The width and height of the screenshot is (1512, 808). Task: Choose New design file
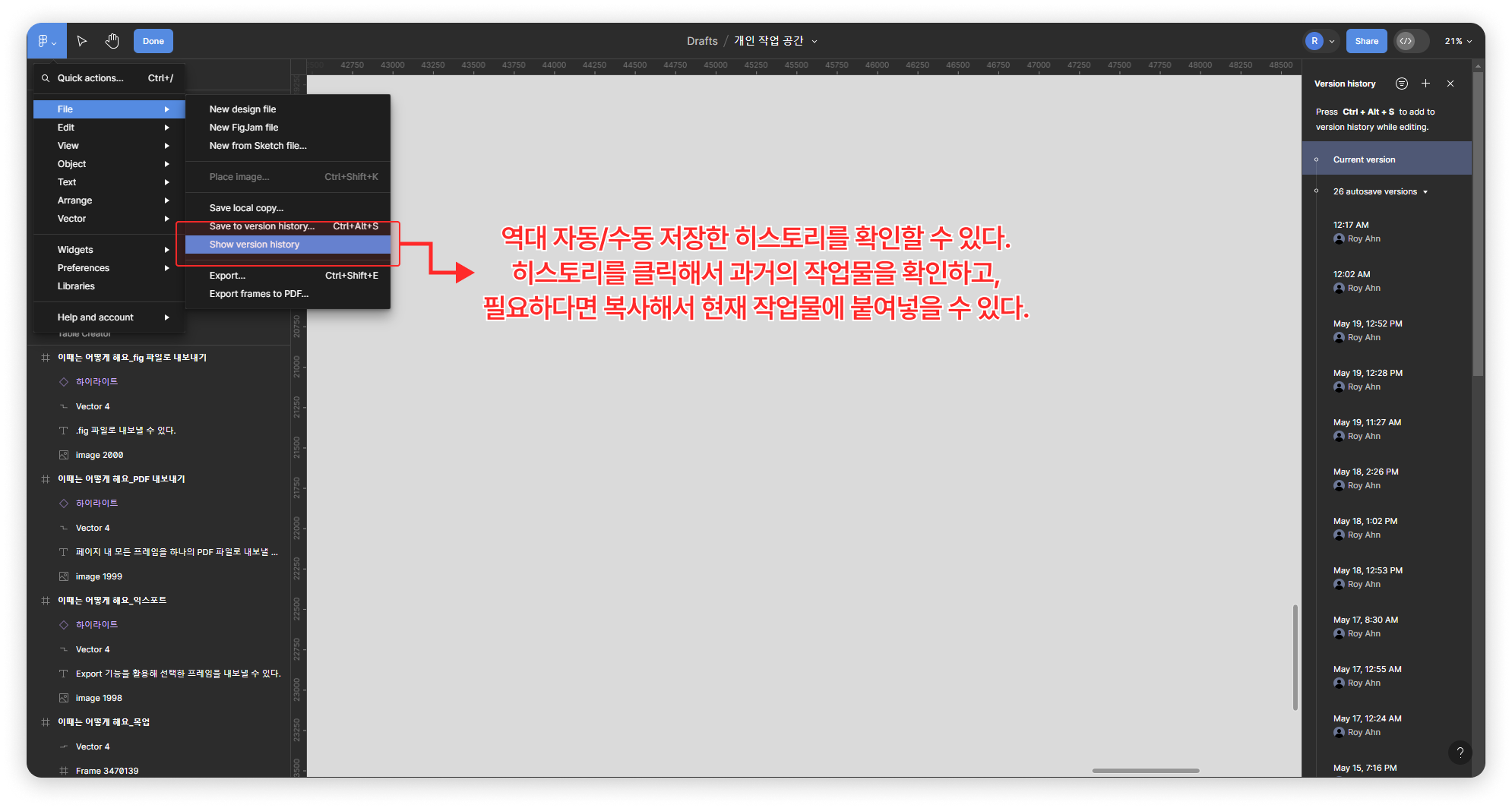click(x=288, y=109)
